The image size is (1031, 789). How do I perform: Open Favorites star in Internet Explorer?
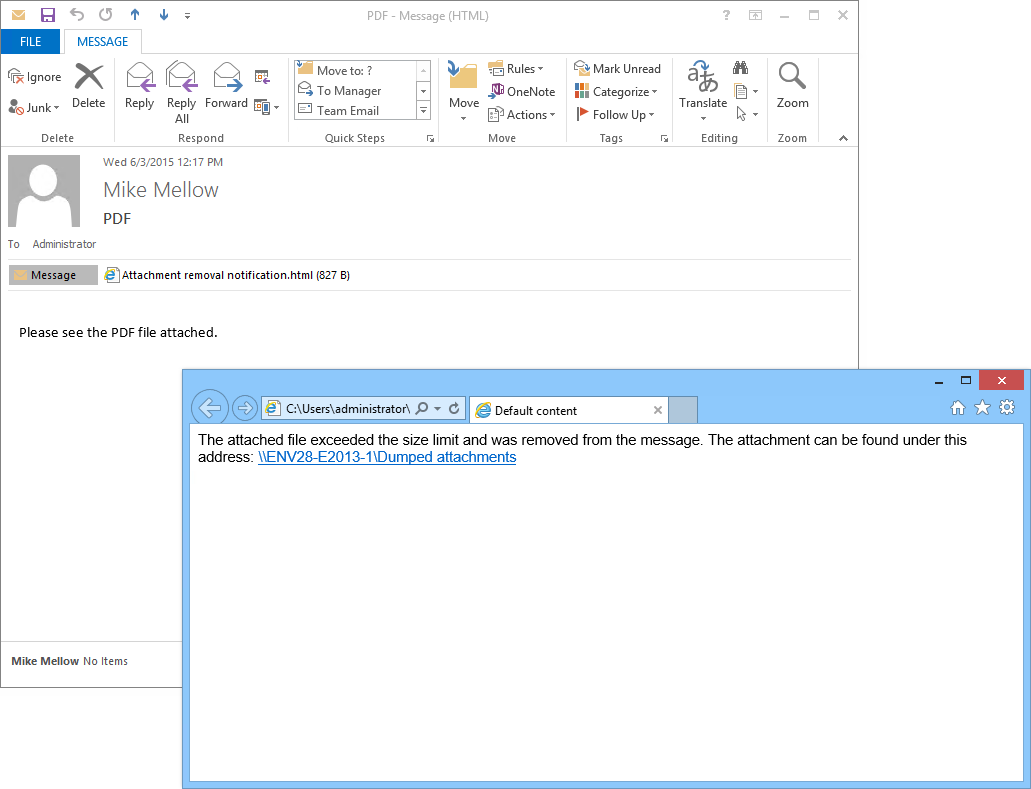click(x=982, y=408)
